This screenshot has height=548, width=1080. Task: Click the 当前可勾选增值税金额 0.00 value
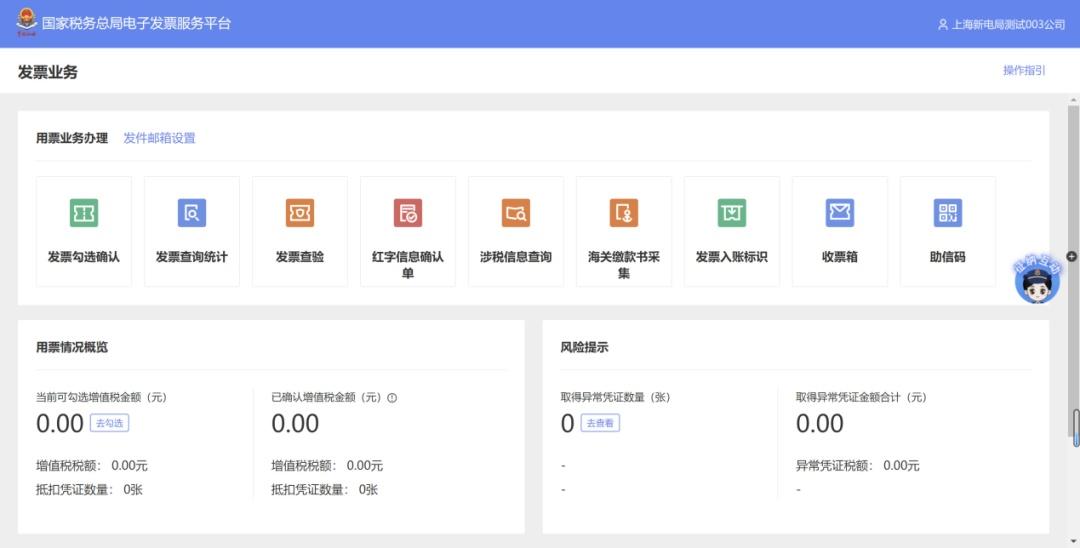pos(60,423)
